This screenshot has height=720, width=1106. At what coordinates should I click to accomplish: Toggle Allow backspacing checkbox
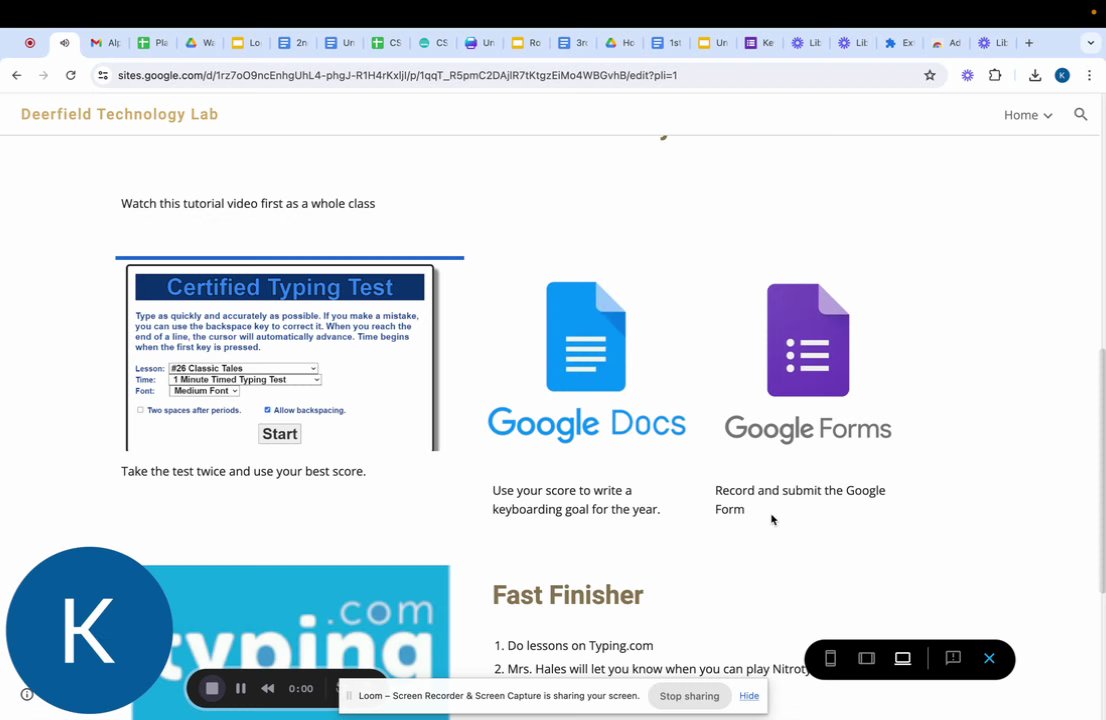click(x=267, y=410)
